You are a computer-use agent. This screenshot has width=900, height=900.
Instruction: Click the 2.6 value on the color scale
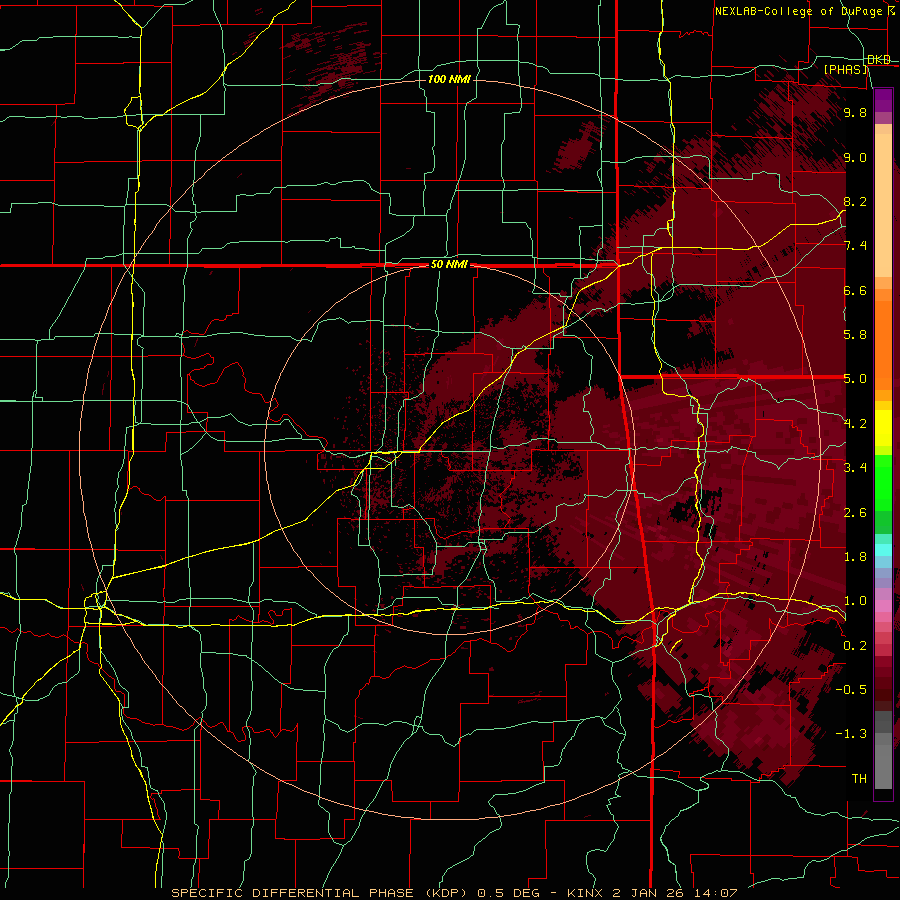(855, 513)
